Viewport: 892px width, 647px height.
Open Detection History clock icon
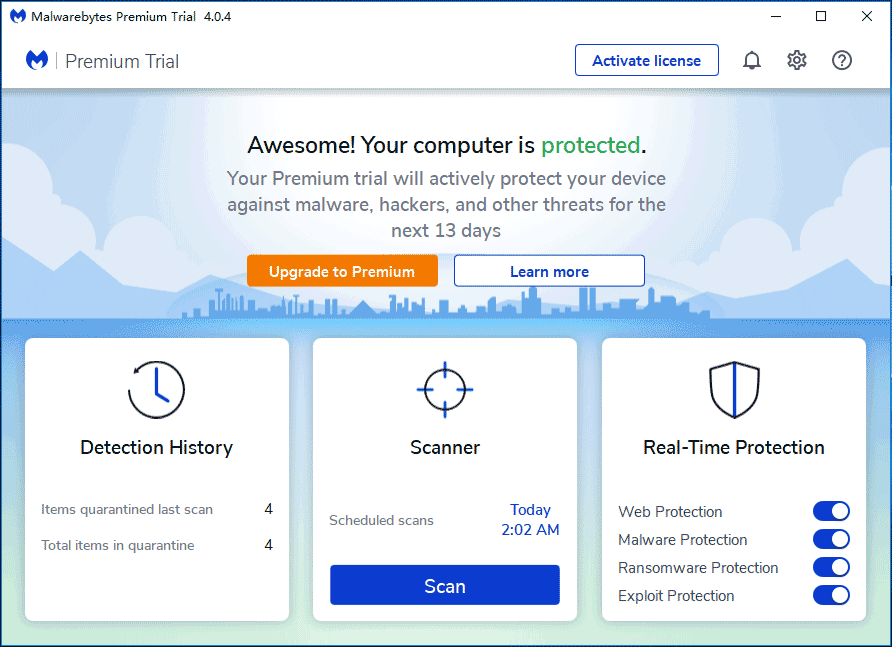click(156, 390)
